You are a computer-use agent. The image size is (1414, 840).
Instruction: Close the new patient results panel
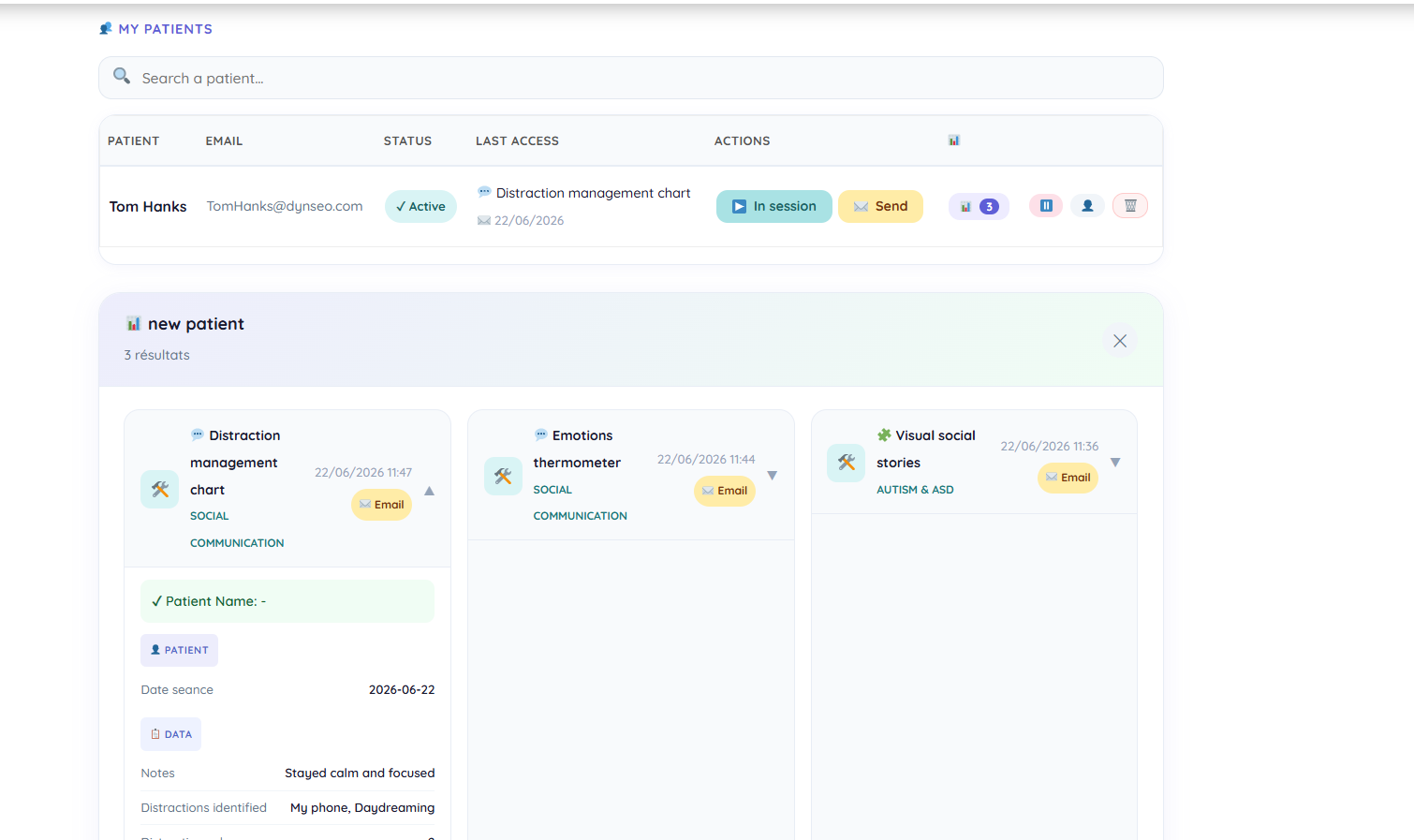pyautogui.click(x=1120, y=341)
